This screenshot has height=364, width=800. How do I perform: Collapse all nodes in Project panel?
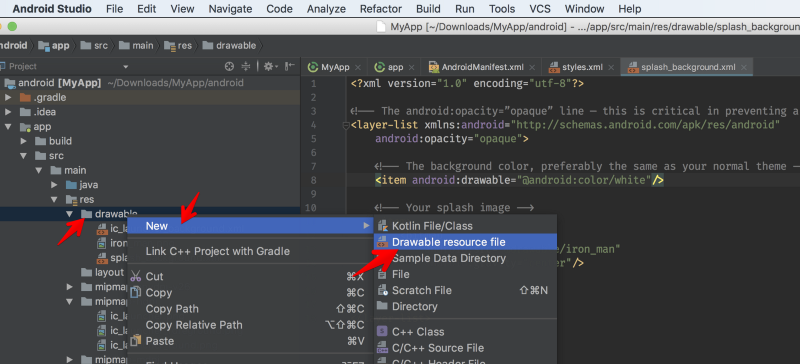click(x=246, y=66)
